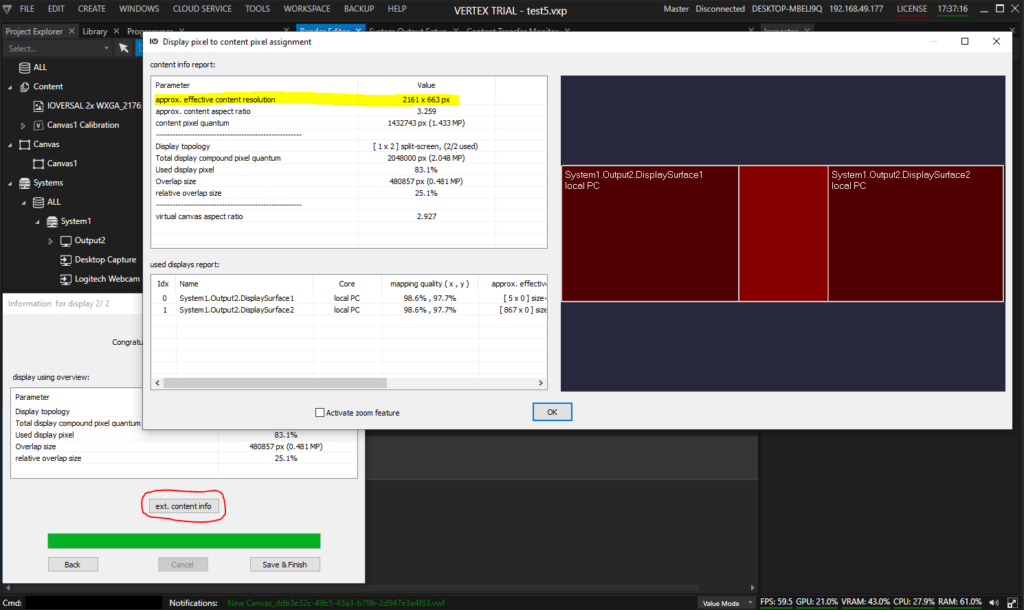Click the Save & Finish button
Image resolution: width=1024 pixels, height=610 pixels.
[285, 564]
